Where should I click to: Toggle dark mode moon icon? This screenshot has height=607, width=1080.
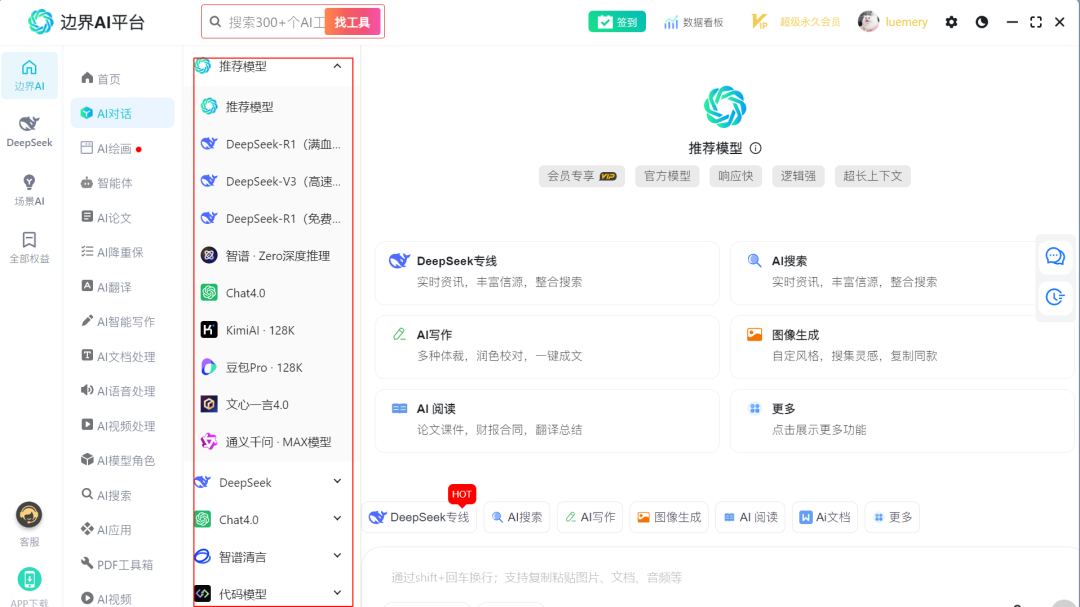(982, 22)
